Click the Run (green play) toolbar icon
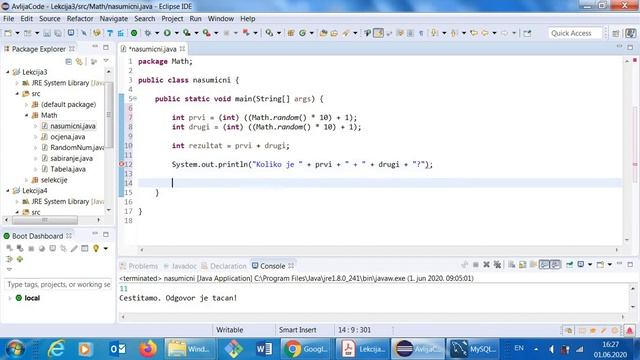Screen dimensions: 640x360 point(167,33)
